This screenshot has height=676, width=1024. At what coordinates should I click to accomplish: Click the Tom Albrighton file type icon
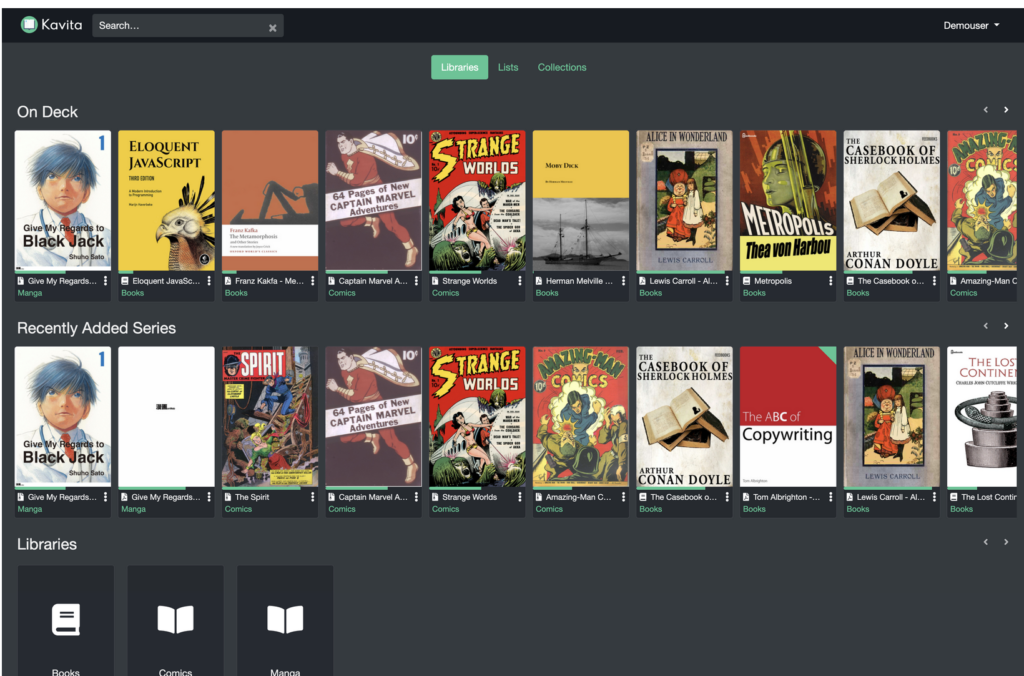tap(746, 497)
